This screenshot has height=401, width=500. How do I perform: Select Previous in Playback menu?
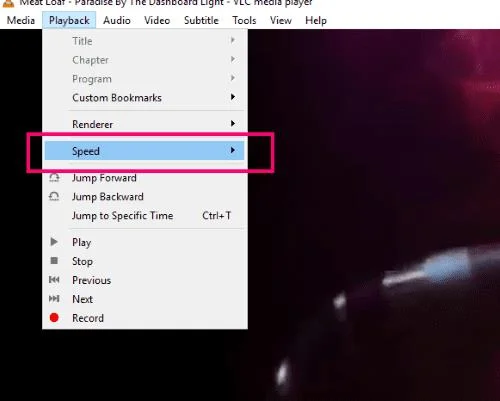[x=145, y=280]
